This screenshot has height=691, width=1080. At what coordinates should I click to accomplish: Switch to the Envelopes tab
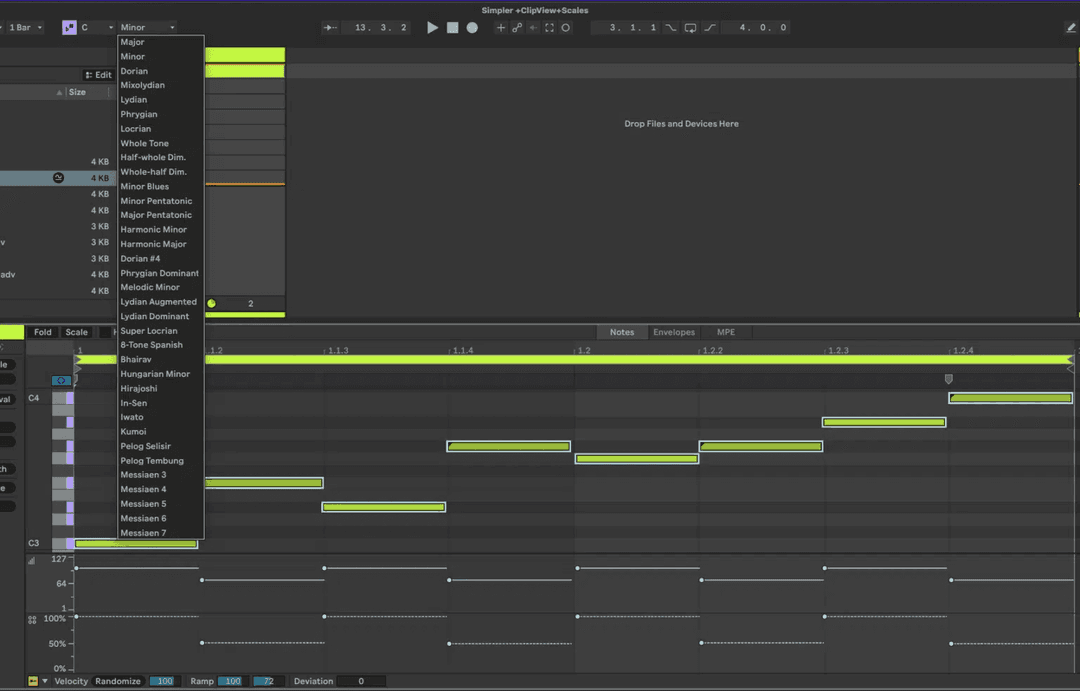click(674, 332)
